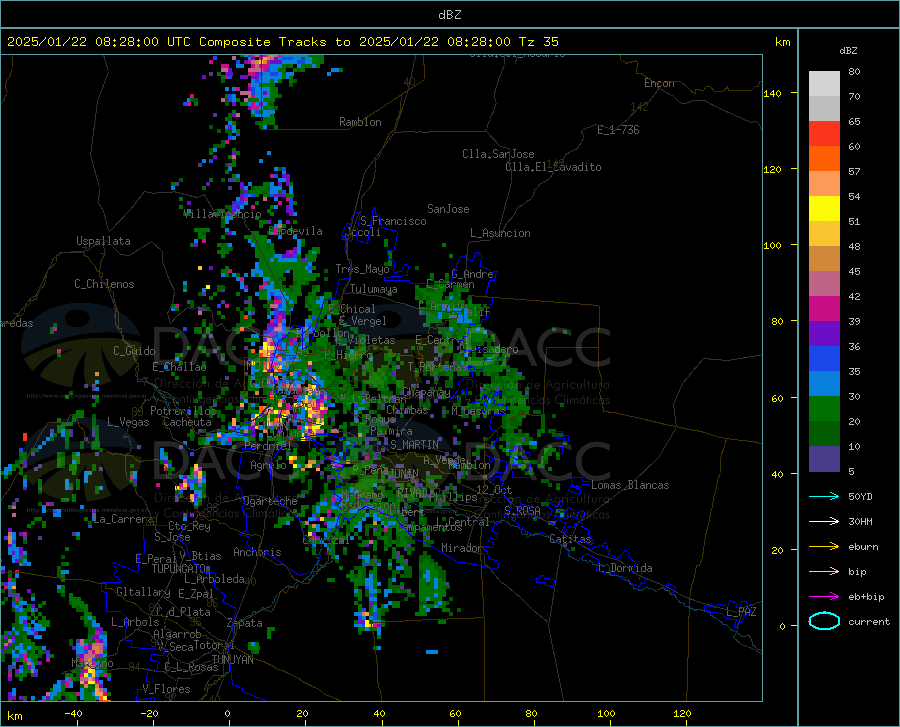Click the 'Anchoris' map label
Screen dimensions: 900x727
pos(257,553)
